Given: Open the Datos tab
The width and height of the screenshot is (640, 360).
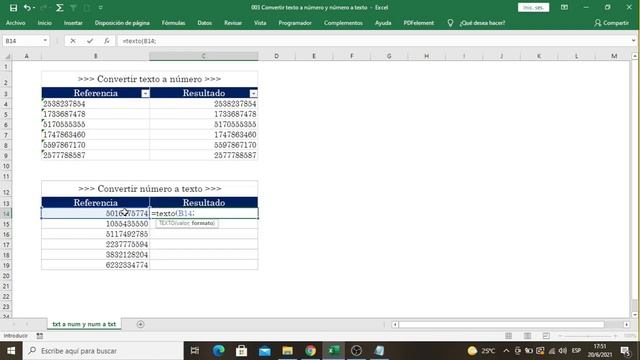Looking at the screenshot, I should (204, 23).
